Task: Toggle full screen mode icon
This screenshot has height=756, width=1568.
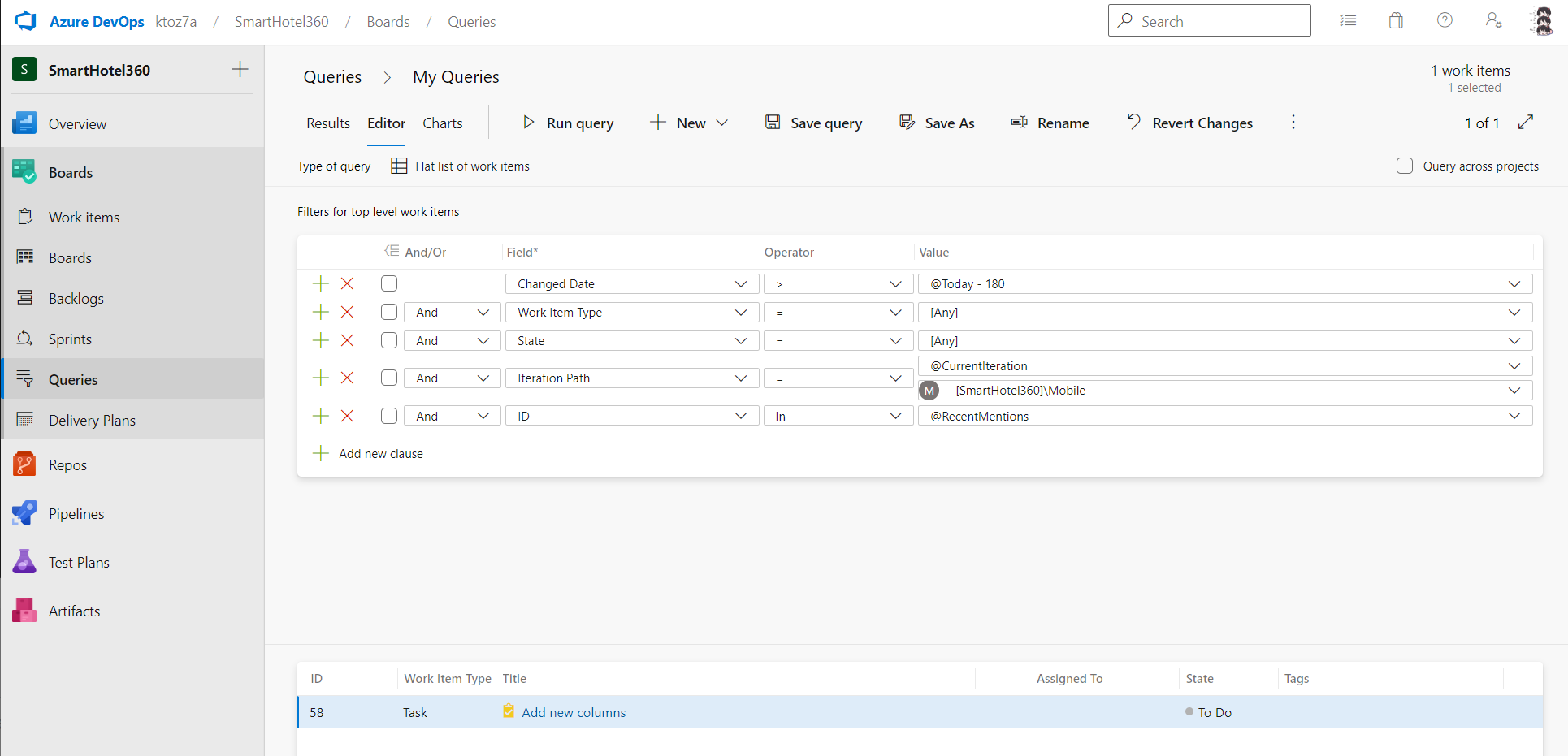Action: [x=1526, y=123]
